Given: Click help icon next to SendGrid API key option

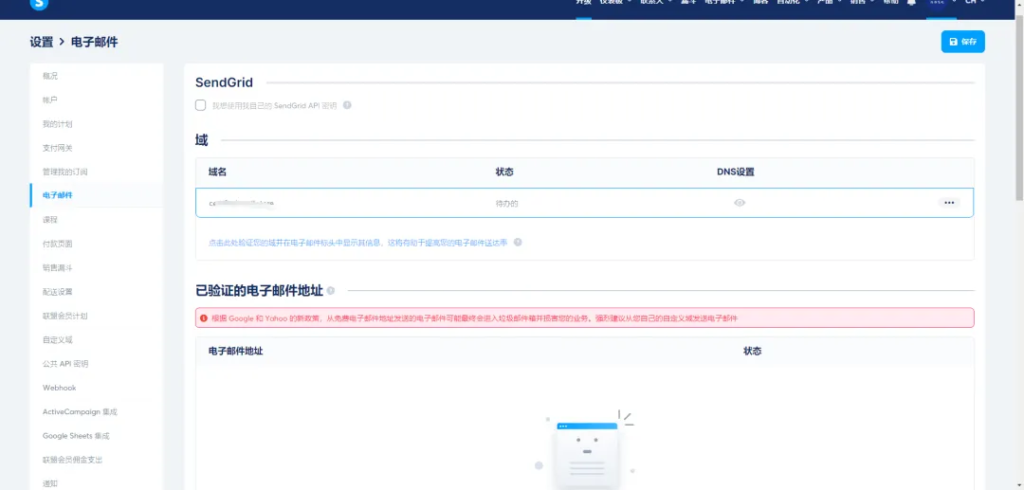Looking at the screenshot, I should (x=347, y=105).
